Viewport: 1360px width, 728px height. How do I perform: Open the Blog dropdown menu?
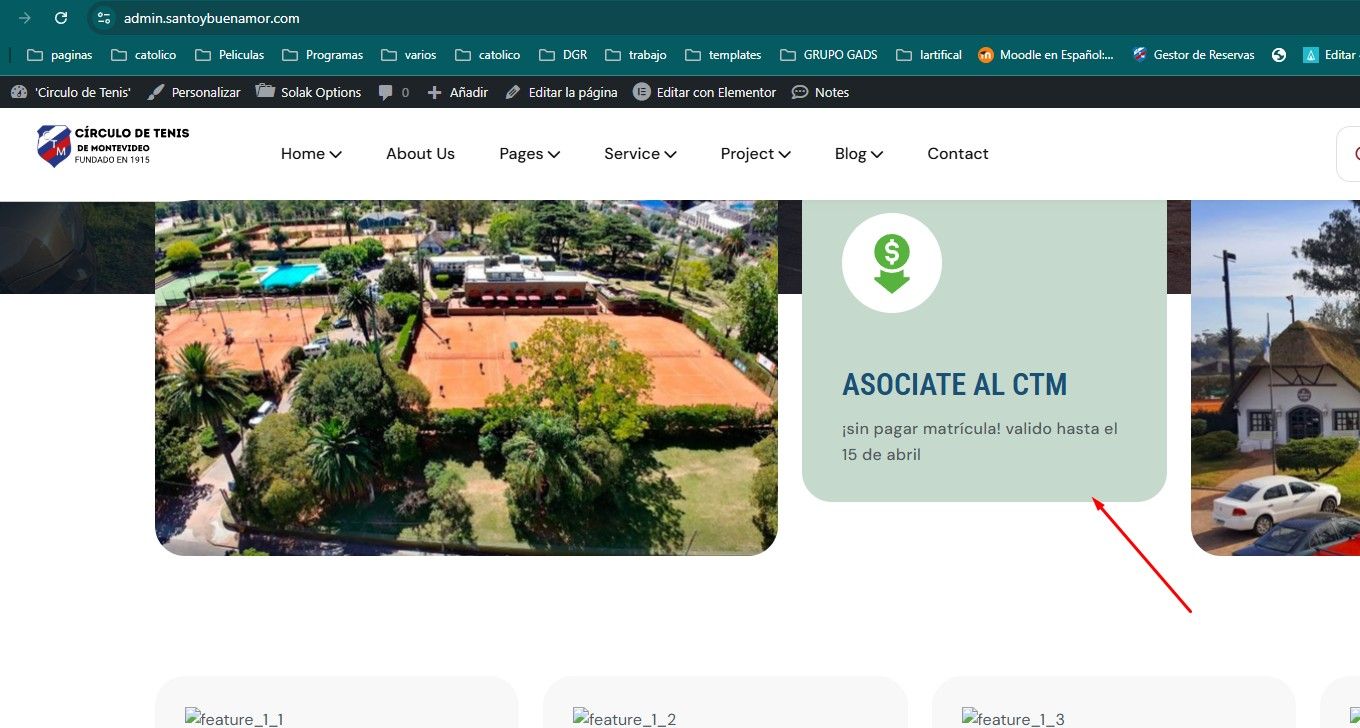point(858,154)
